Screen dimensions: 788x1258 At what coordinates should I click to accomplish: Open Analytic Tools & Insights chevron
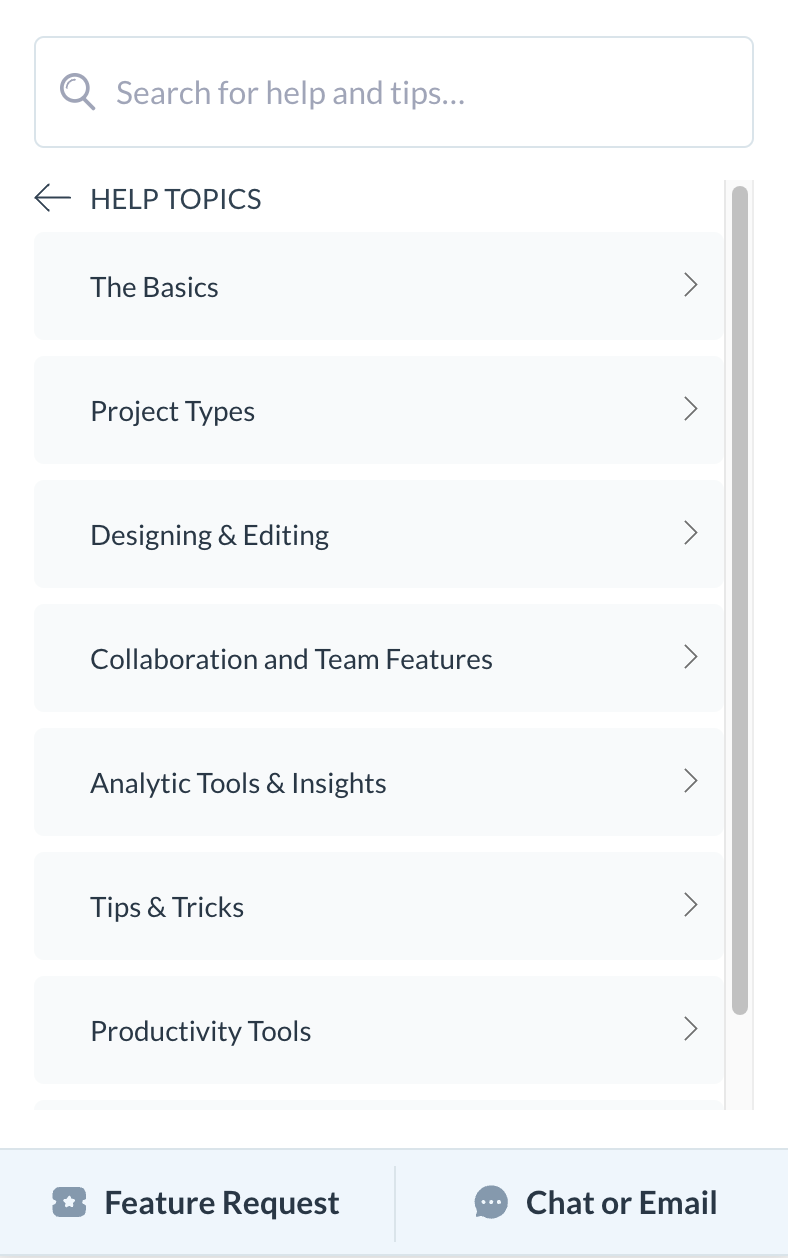[x=691, y=781]
